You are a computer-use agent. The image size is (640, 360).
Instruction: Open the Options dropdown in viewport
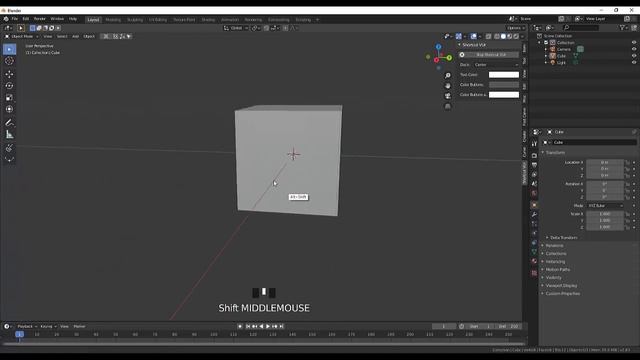516,28
